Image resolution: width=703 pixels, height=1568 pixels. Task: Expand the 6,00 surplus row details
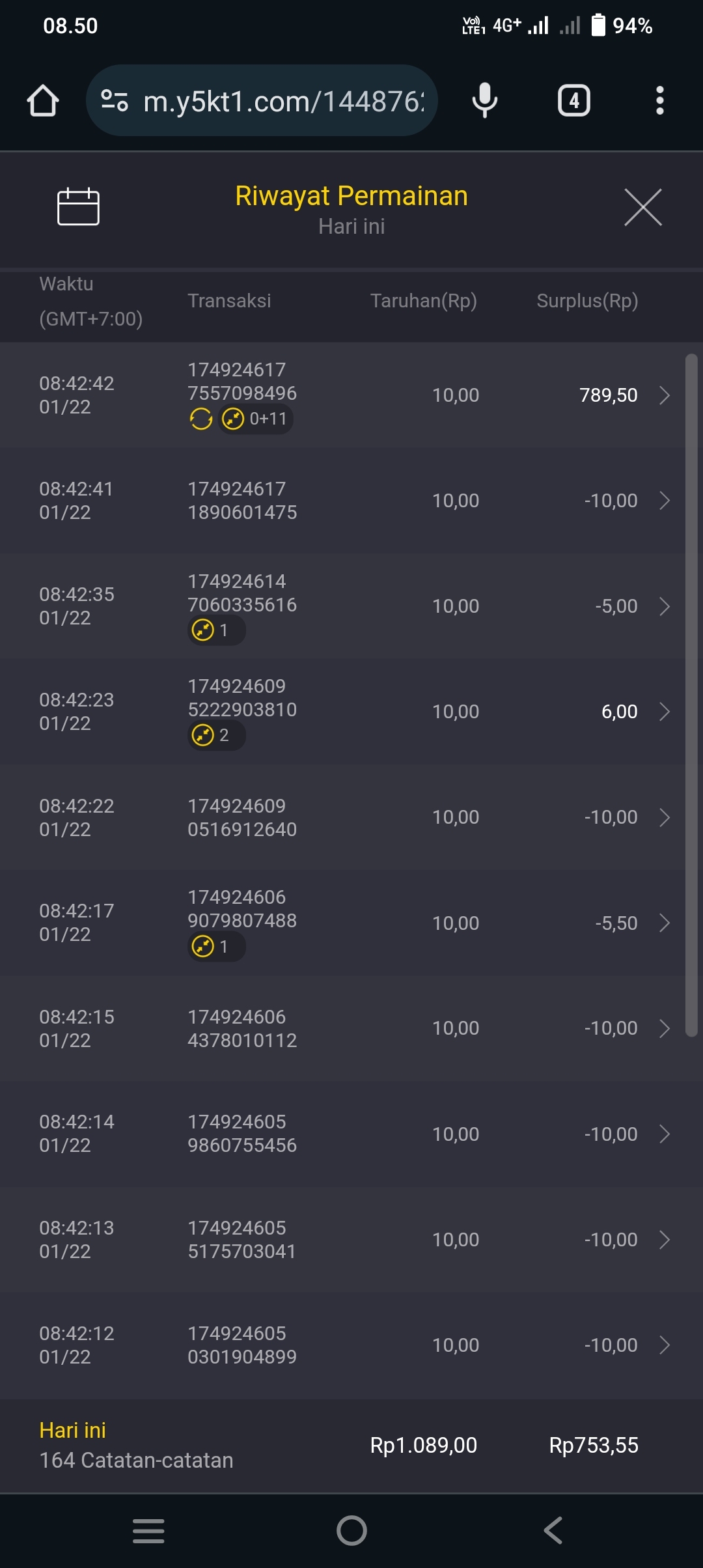664,712
